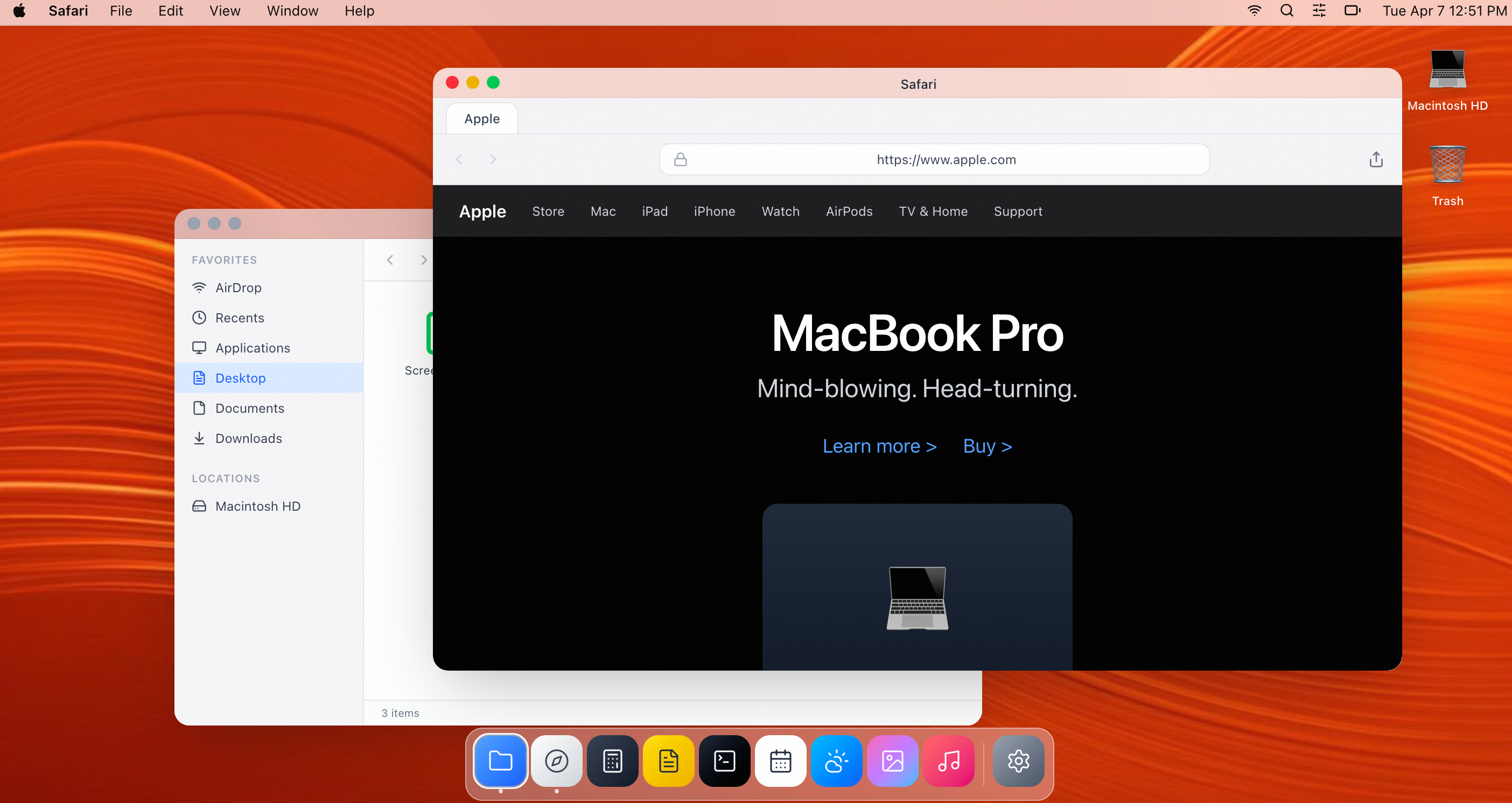The height and width of the screenshot is (803, 1512).
Task: Click the Buy link
Action: 987,446
